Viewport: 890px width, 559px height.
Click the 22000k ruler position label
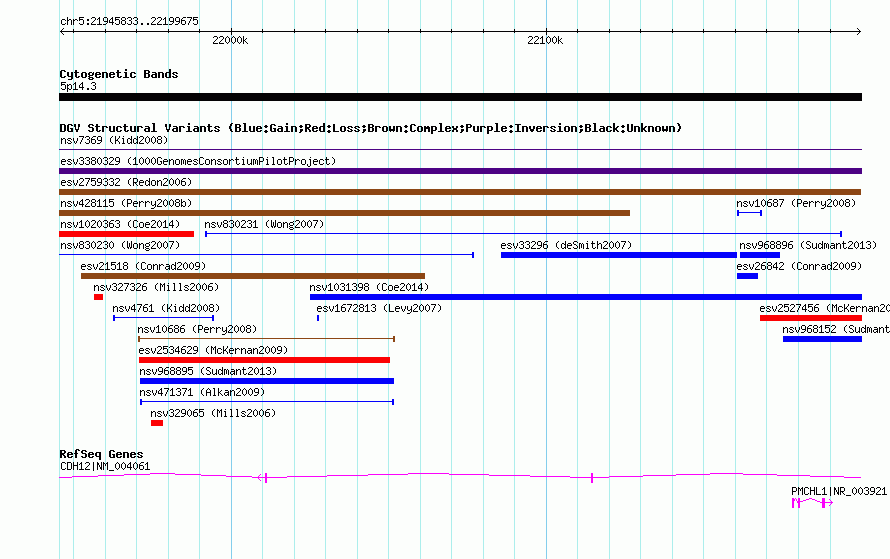click(230, 40)
